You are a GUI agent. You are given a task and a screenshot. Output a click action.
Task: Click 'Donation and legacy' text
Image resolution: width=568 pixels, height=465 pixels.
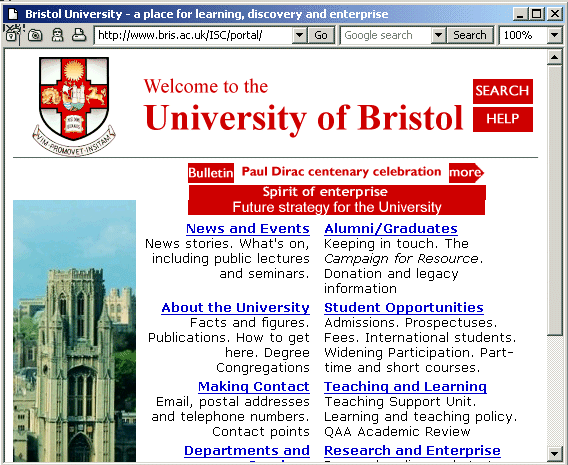[x=391, y=274]
